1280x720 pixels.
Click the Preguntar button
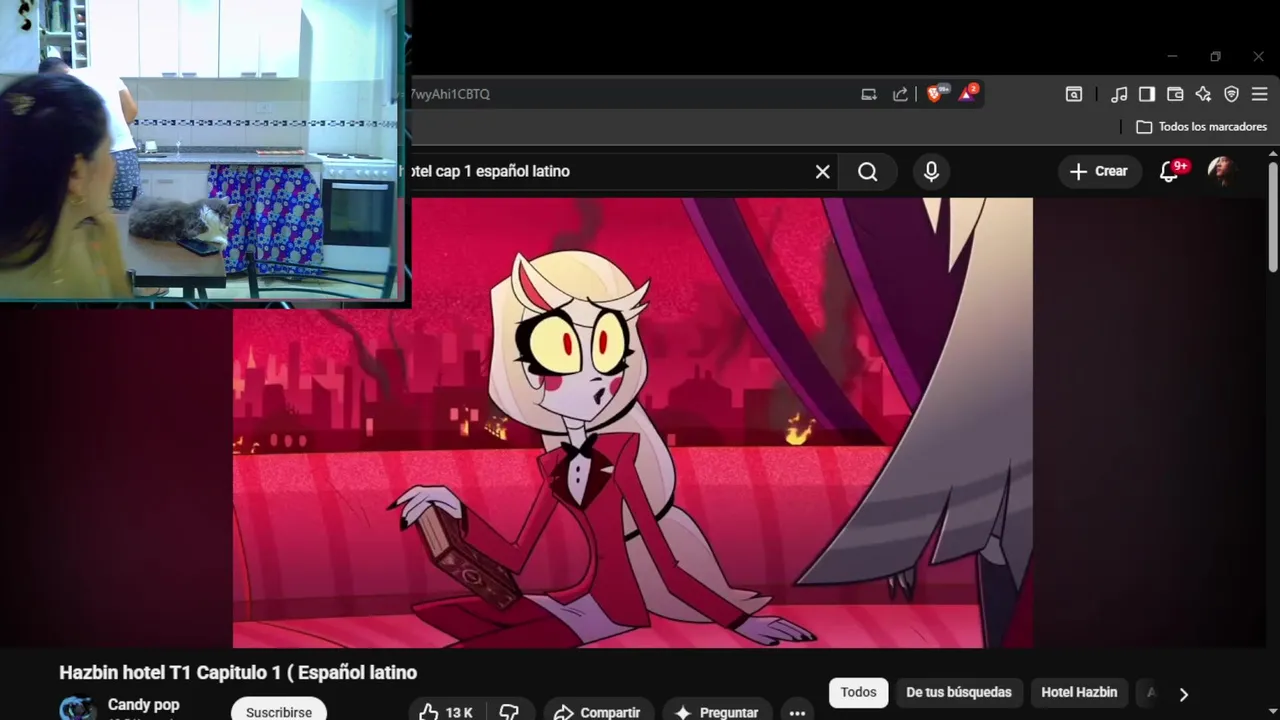coord(717,711)
